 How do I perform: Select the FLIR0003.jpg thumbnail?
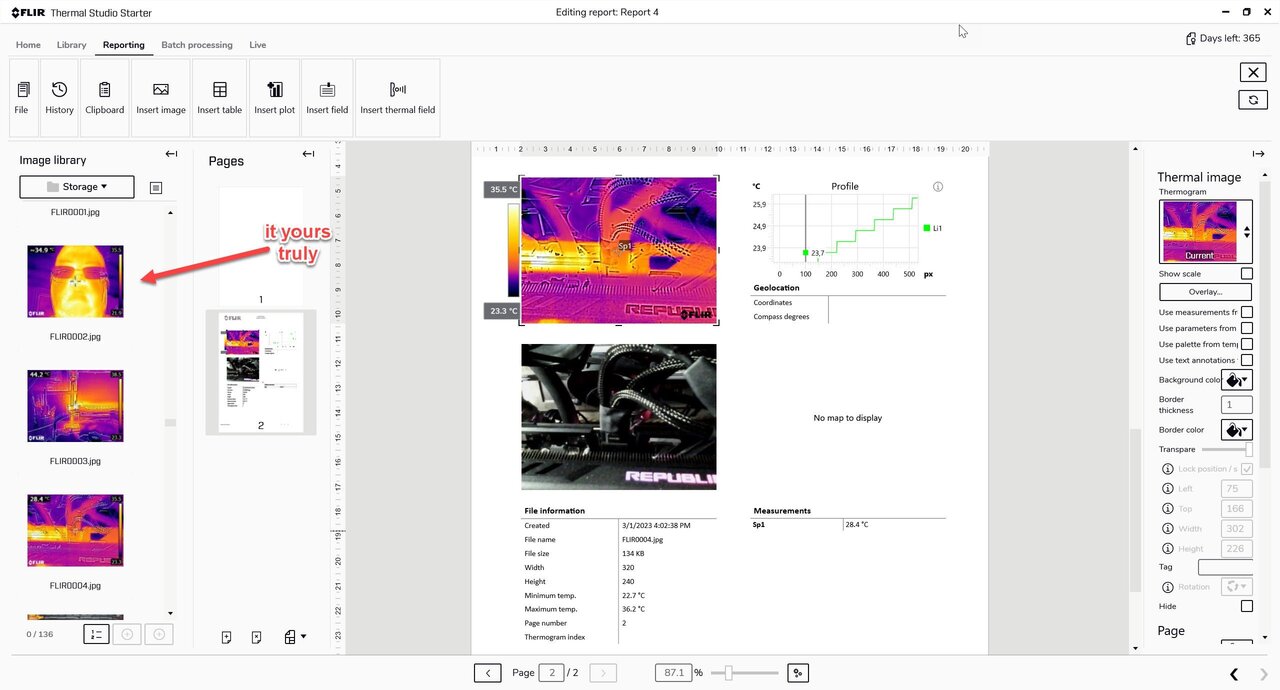[x=76, y=406]
